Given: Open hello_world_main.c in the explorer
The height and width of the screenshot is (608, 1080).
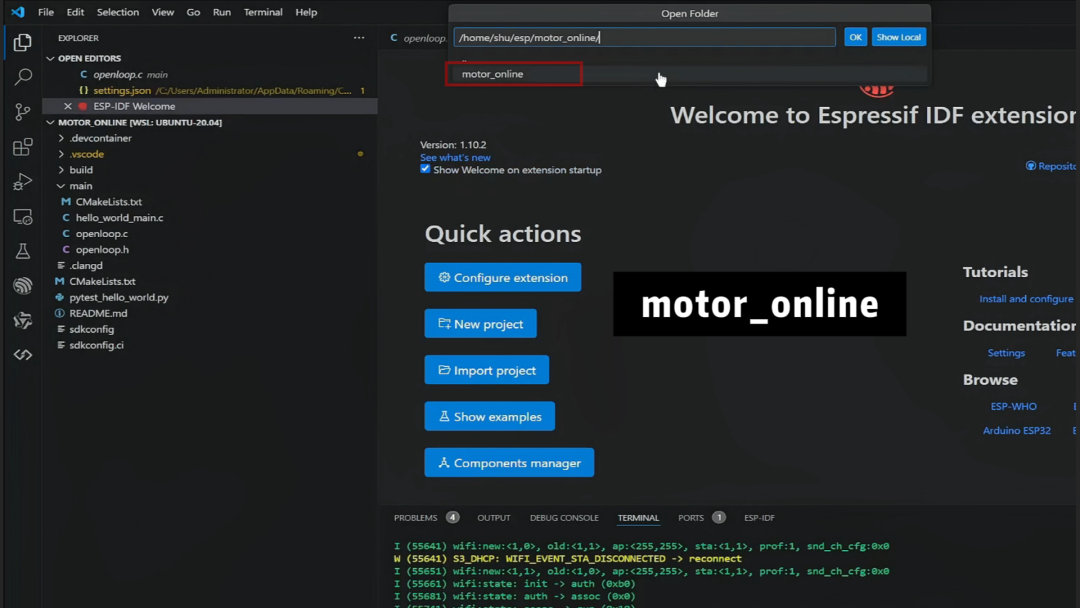Looking at the screenshot, I should (119, 218).
